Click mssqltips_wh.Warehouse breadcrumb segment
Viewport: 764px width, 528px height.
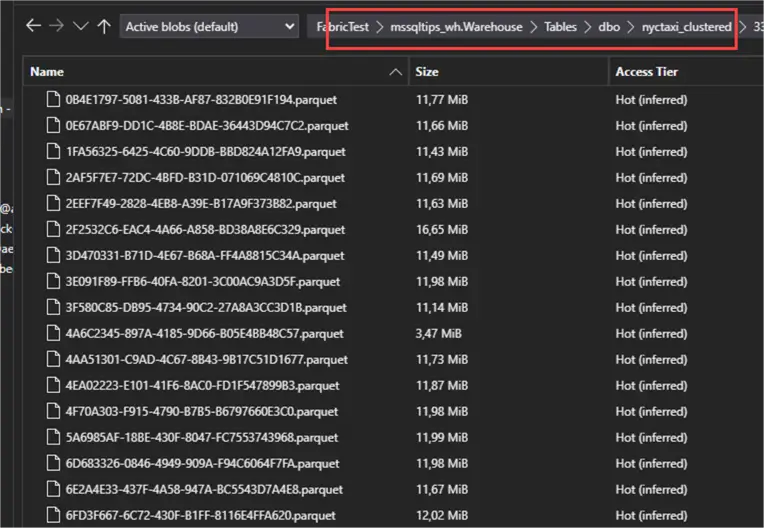[456, 27]
